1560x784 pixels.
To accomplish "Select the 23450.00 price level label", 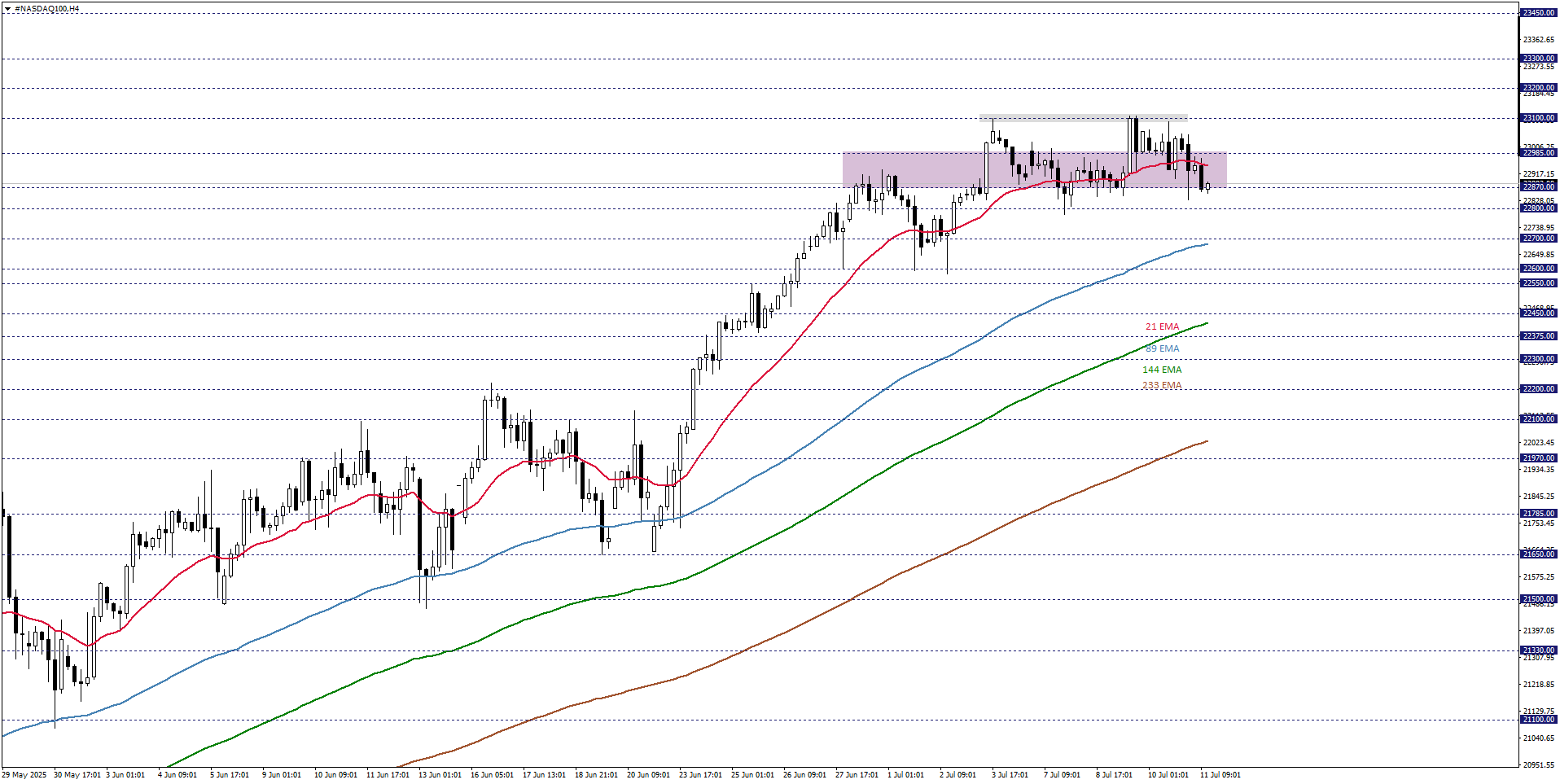I will pyautogui.click(x=1539, y=13).
